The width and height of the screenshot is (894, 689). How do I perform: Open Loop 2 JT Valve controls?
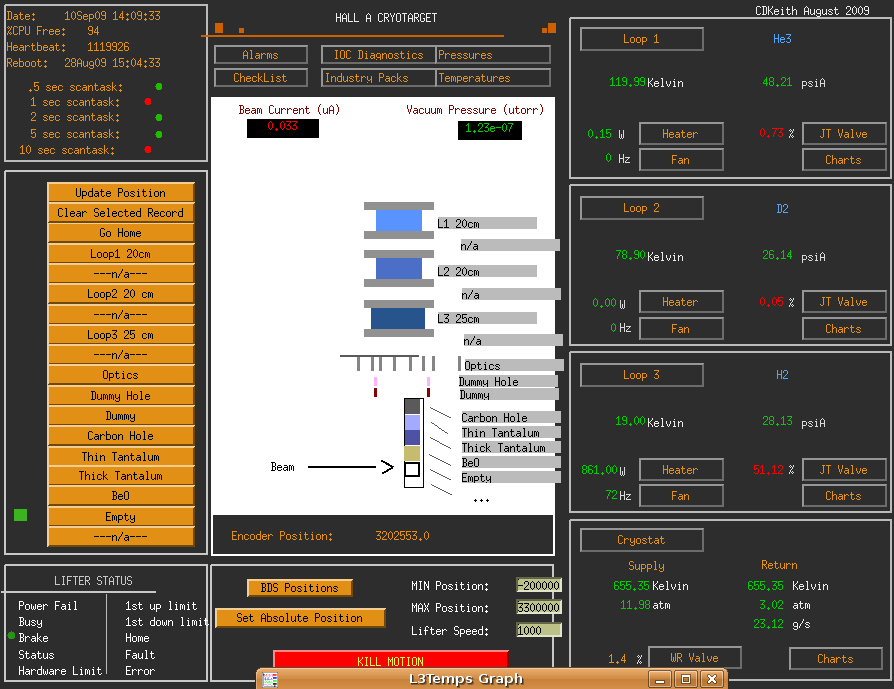[x=844, y=302]
